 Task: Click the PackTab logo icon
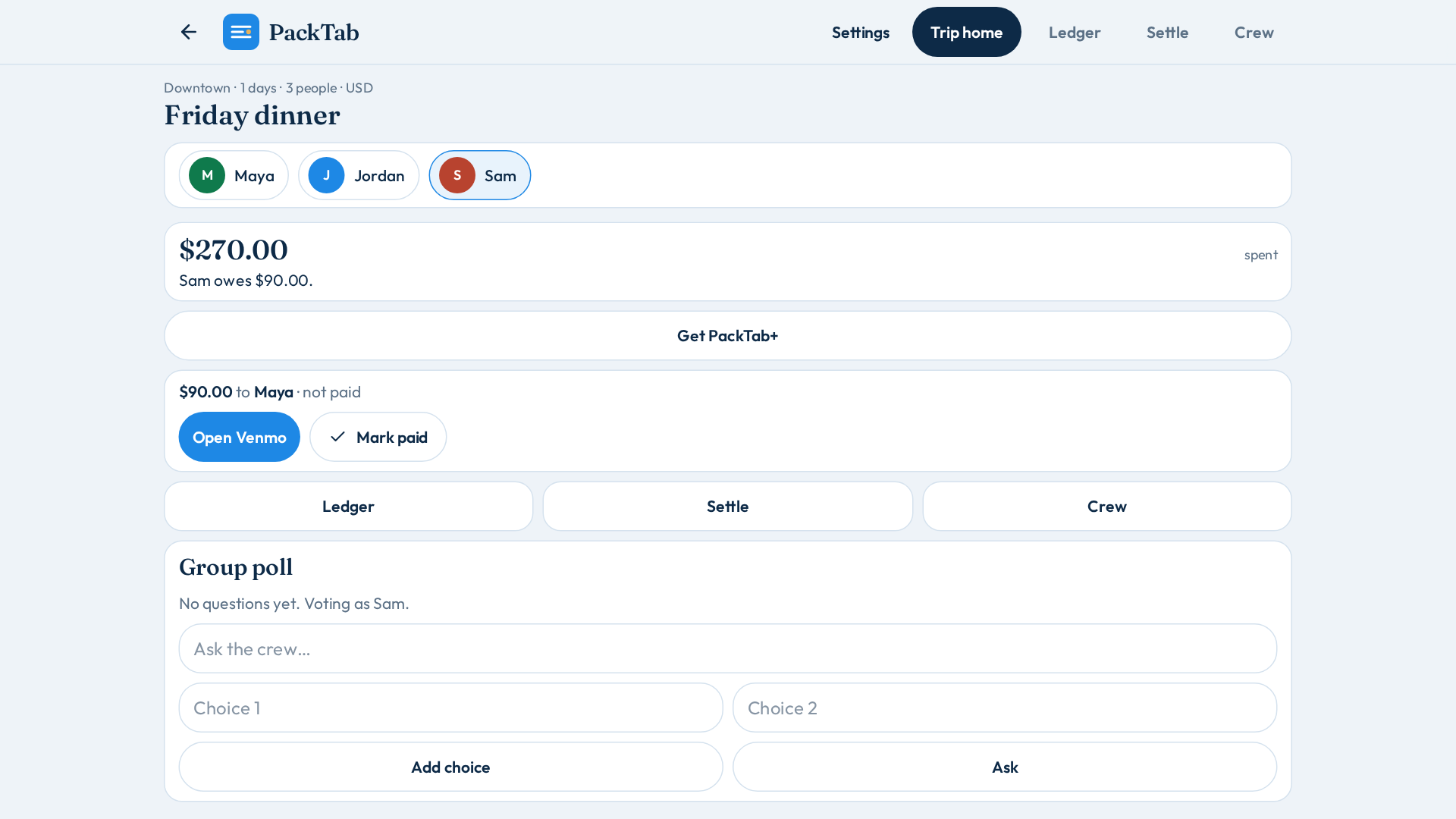click(241, 32)
